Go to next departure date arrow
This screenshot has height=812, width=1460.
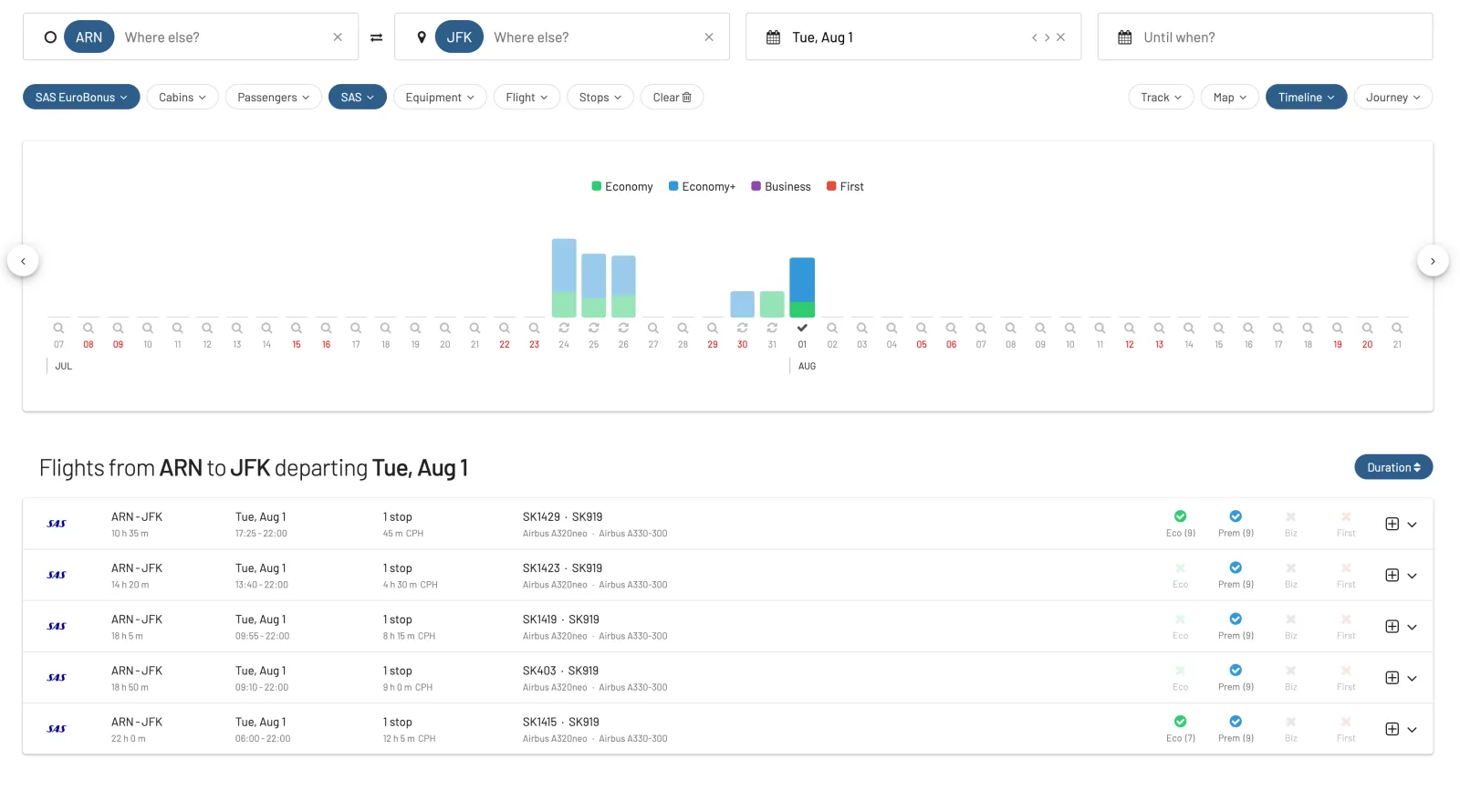pos(1047,37)
